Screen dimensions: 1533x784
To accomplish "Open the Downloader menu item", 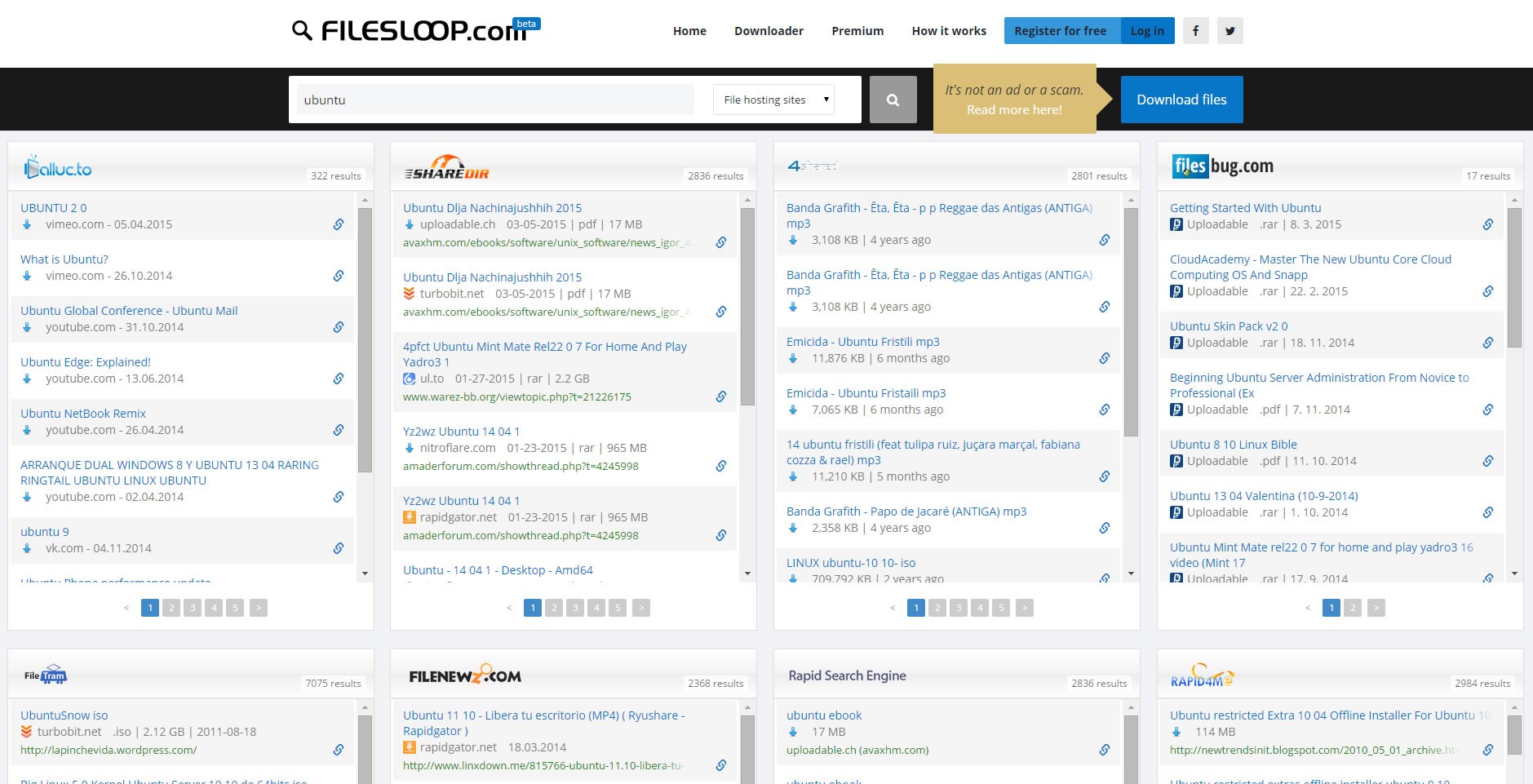I will click(x=769, y=31).
